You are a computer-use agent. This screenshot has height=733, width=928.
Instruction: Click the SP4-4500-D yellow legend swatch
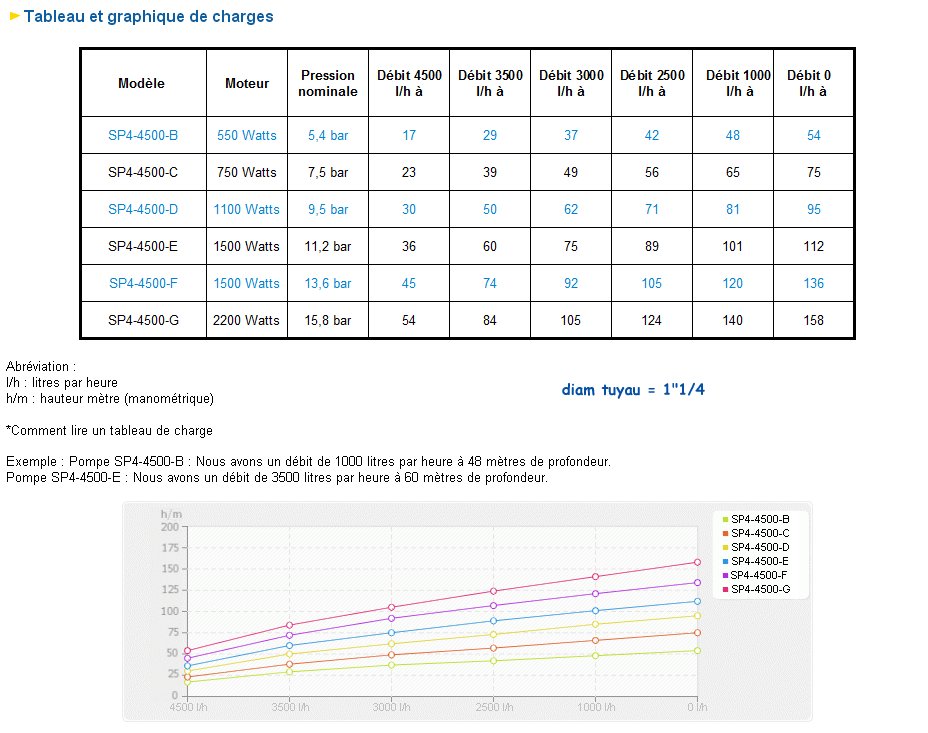pyautogui.click(x=725, y=547)
